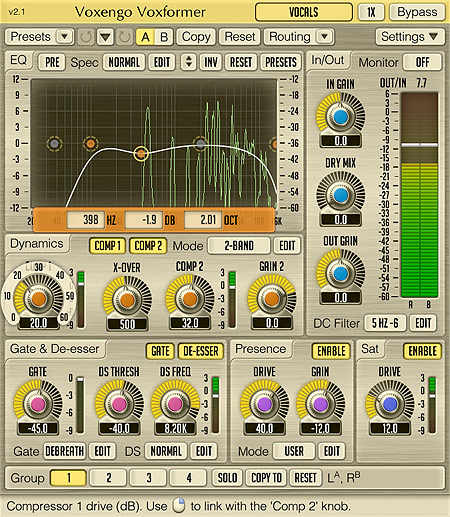Screen dimensions: 450x517
Task: Click the EQ INV button
Action: (x=211, y=62)
